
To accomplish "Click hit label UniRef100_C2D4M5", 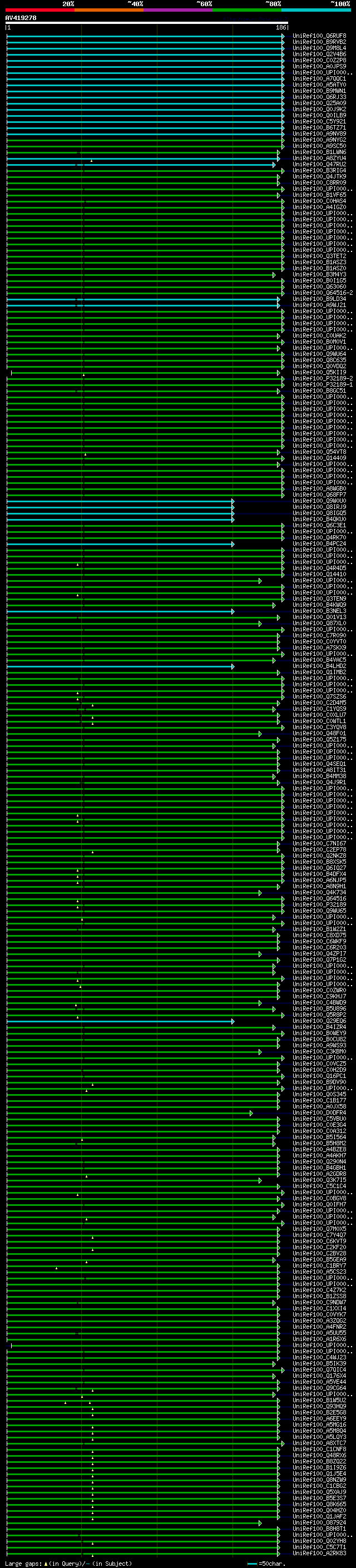I will pyautogui.click(x=319, y=703).
